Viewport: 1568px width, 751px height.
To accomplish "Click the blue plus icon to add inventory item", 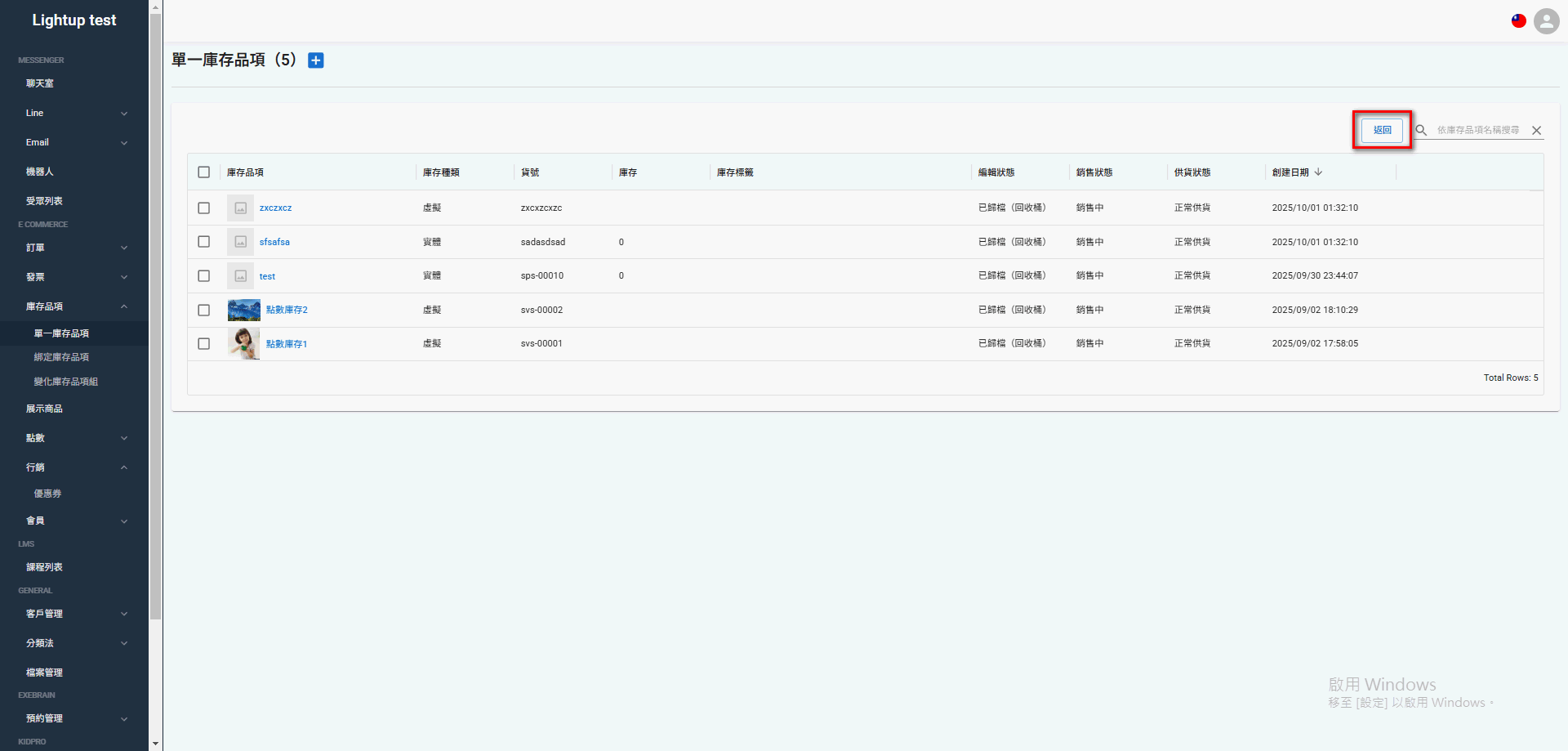I will (x=315, y=60).
